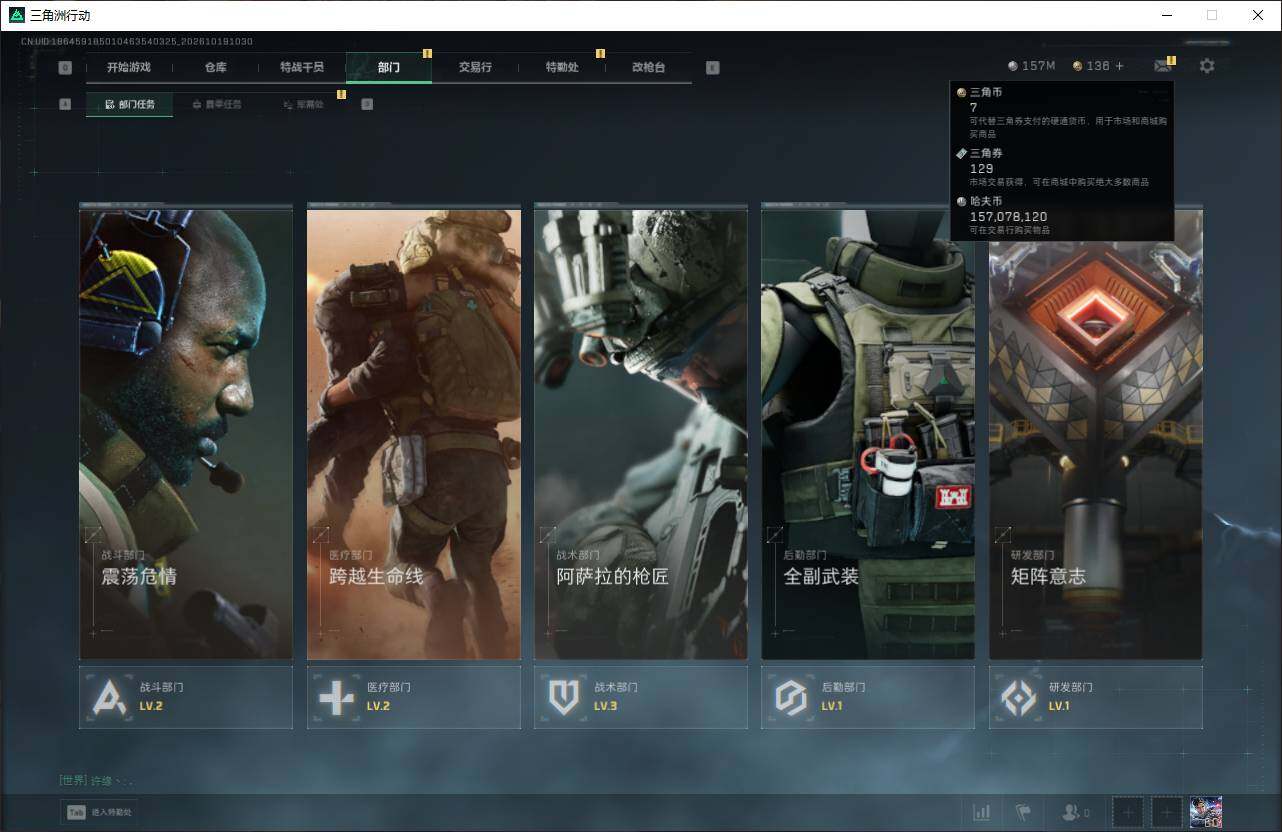This screenshot has height=832, width=1282.
Task: Click the 157M Havoc coin balance
Action: 1031,66
